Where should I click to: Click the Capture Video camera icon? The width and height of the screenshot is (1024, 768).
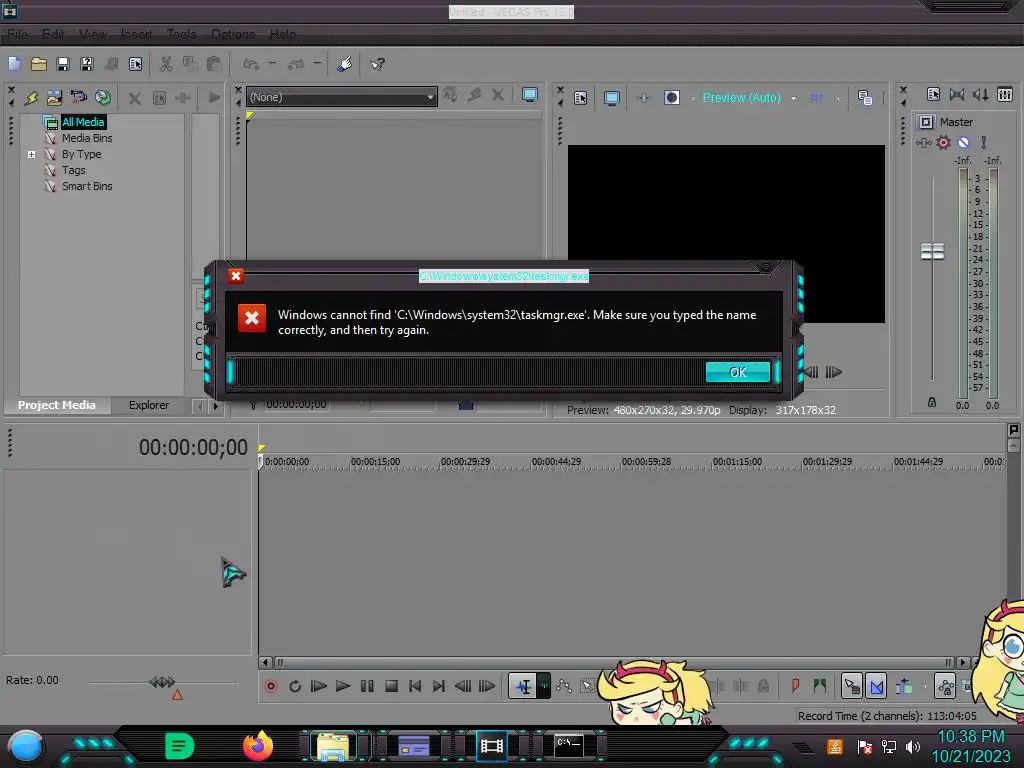78,98
